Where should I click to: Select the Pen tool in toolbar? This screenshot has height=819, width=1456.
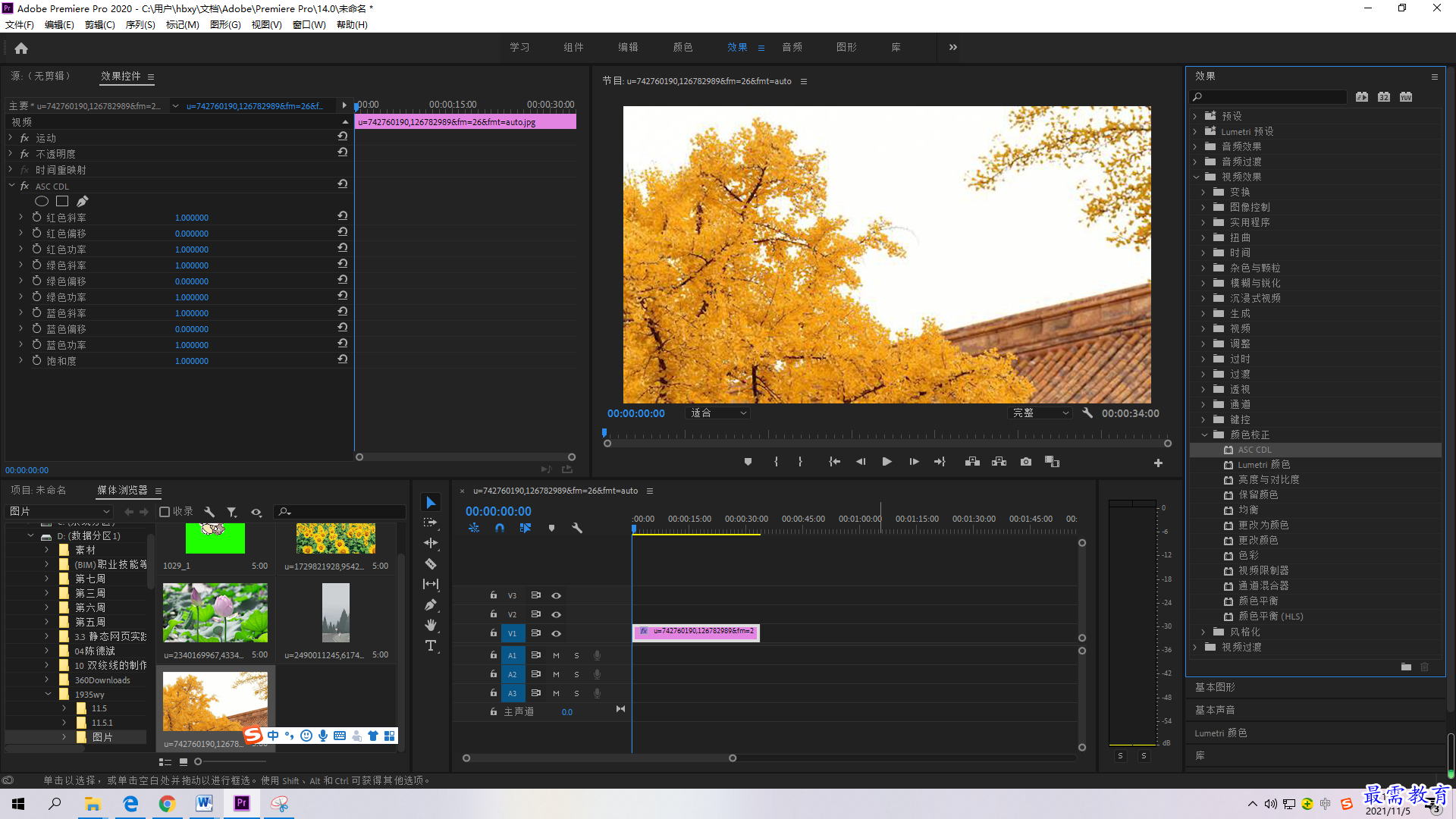point(431,604)
